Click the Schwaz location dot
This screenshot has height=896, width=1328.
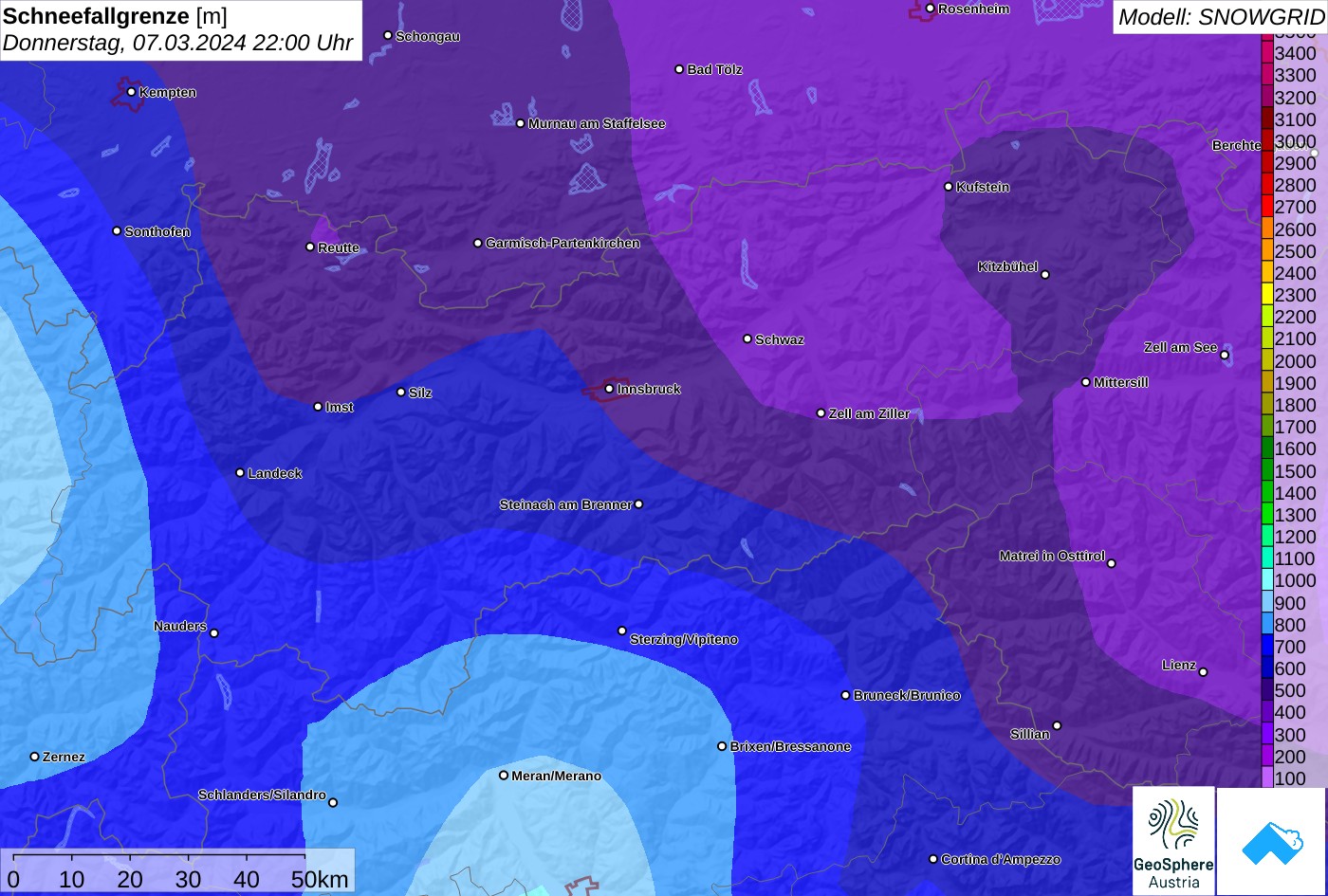[747, 338]
